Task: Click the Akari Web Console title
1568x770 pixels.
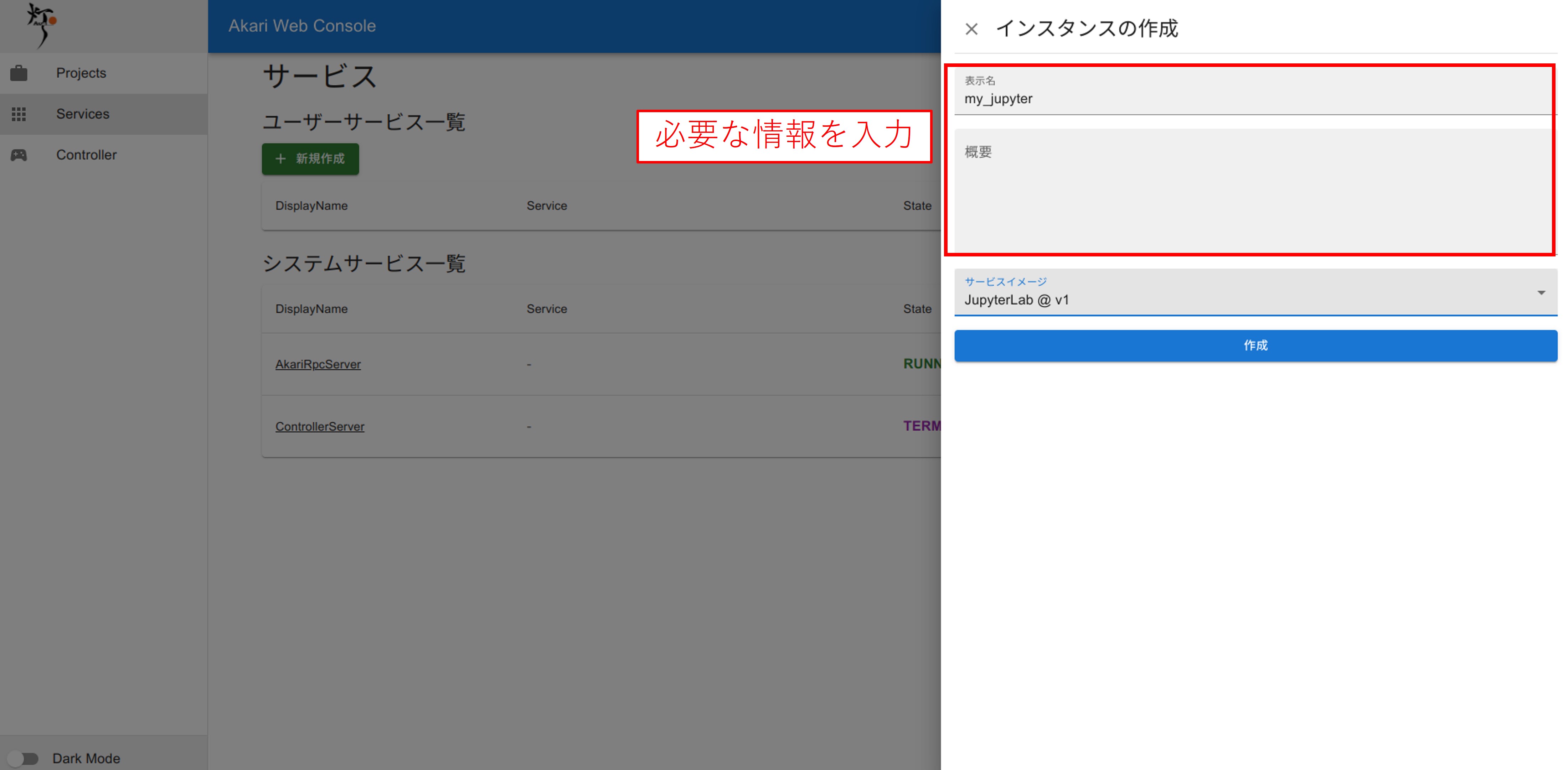Action: tap(302, 26)
